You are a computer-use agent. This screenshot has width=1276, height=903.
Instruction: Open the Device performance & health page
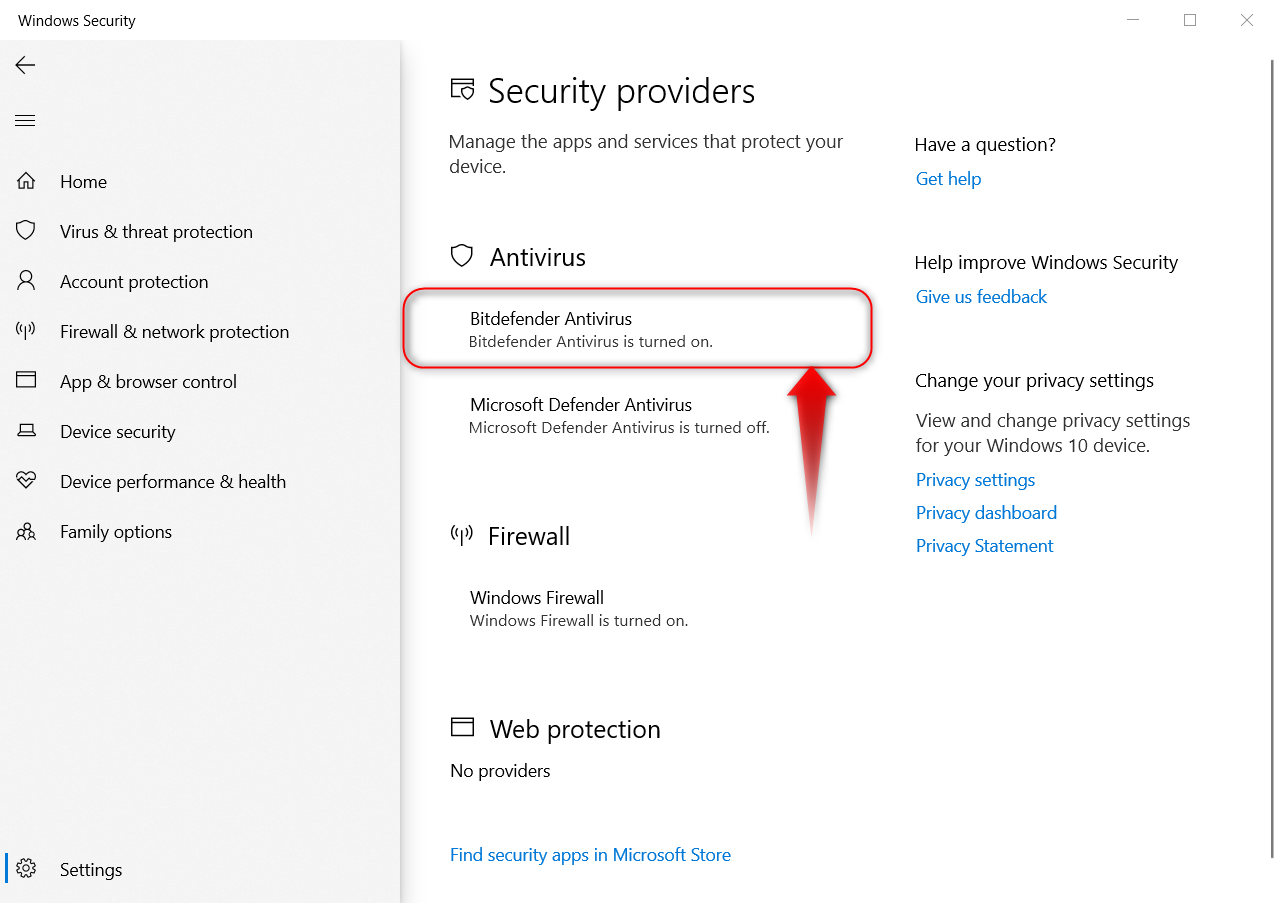tap(172, 482)
